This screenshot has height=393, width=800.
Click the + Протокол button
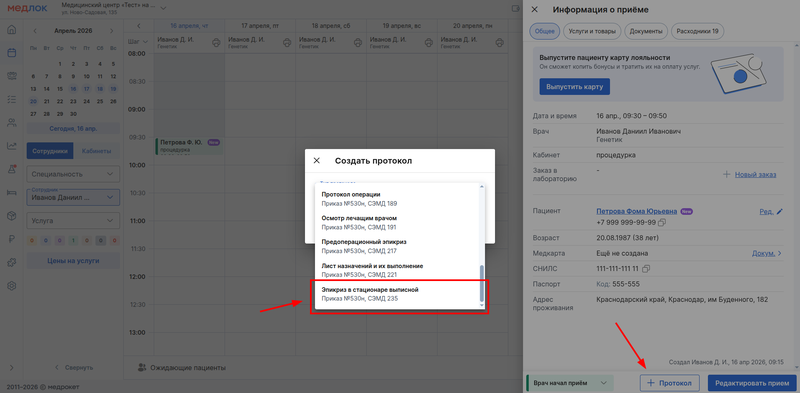point(669,383)
